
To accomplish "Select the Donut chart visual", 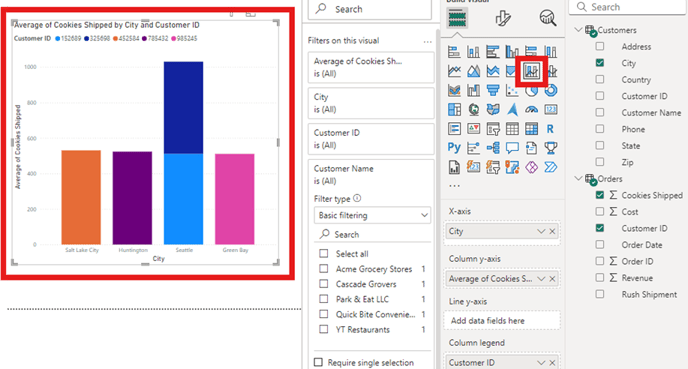I will (551, 90).
